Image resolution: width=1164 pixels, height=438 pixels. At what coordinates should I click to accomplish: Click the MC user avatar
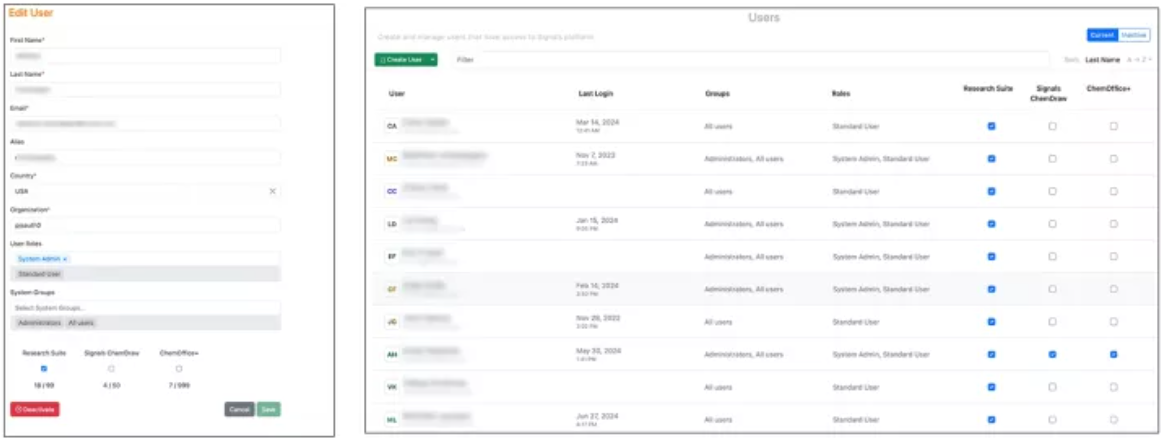coord(392,158)
